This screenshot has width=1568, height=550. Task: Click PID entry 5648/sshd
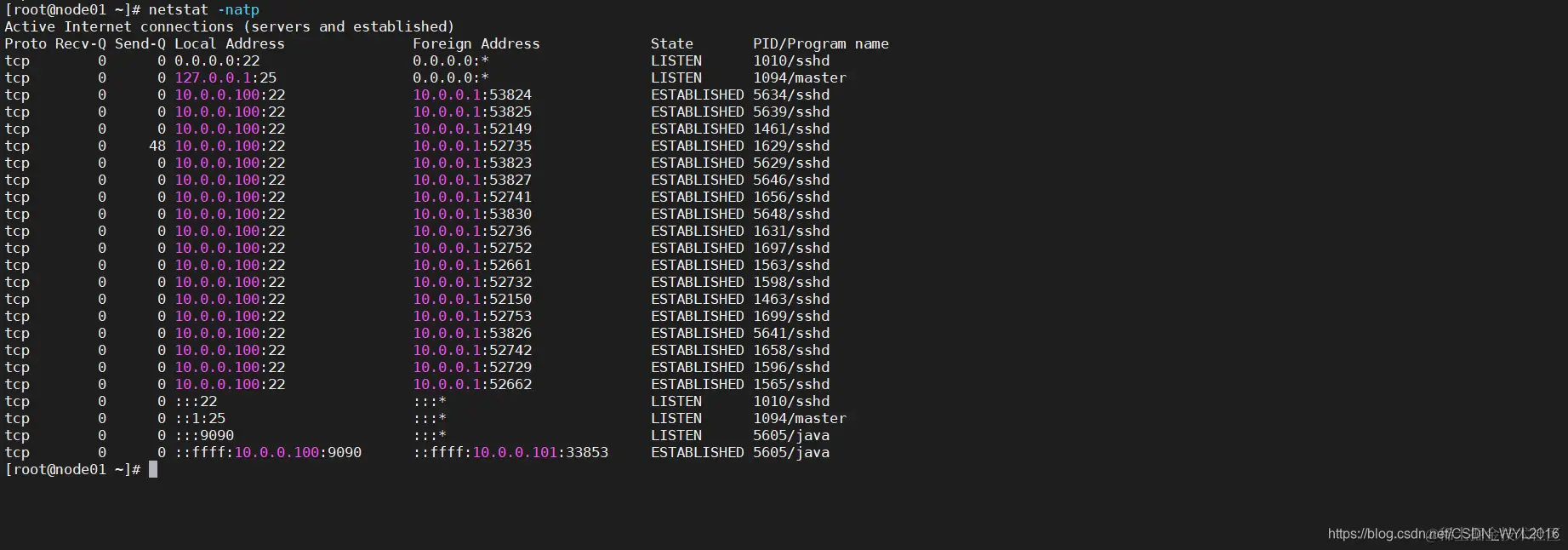(x=791, y=214)
